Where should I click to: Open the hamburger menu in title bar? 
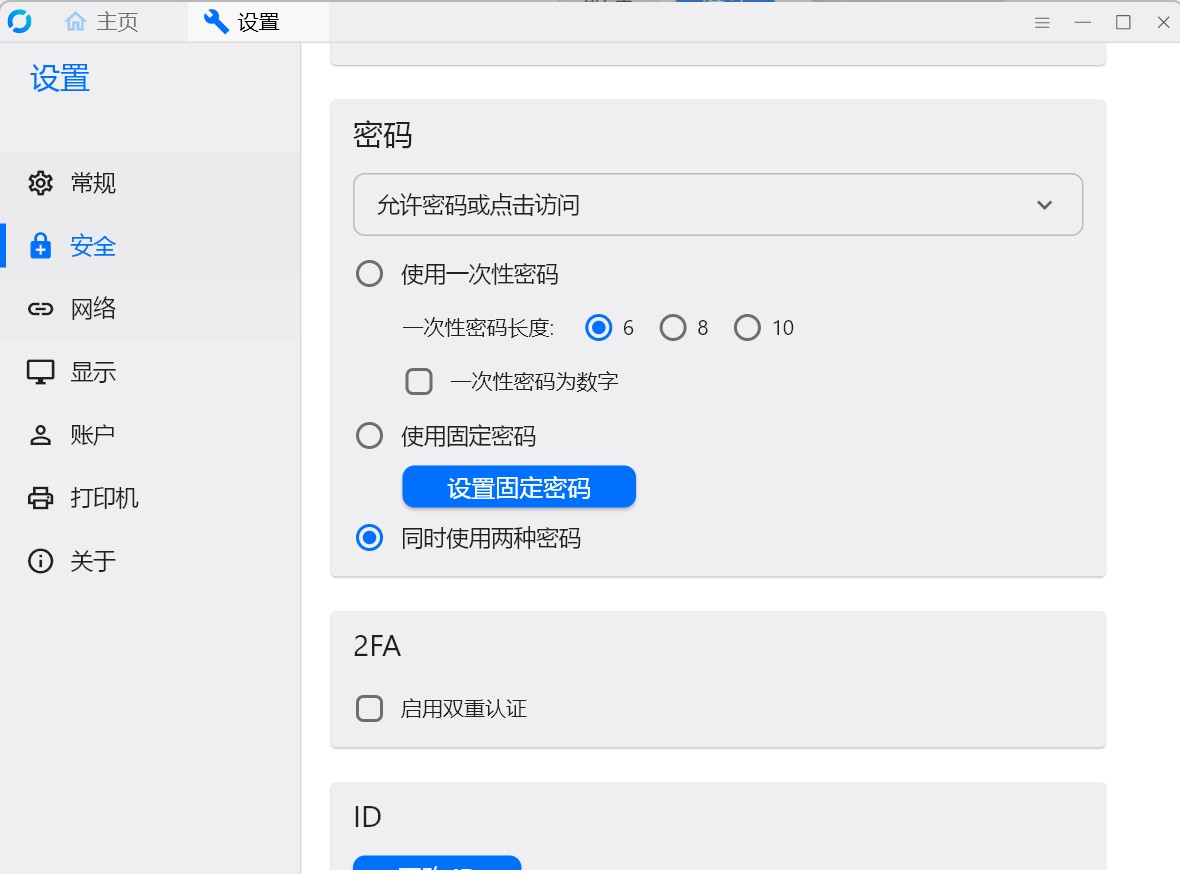click(x=1042, y=22)
